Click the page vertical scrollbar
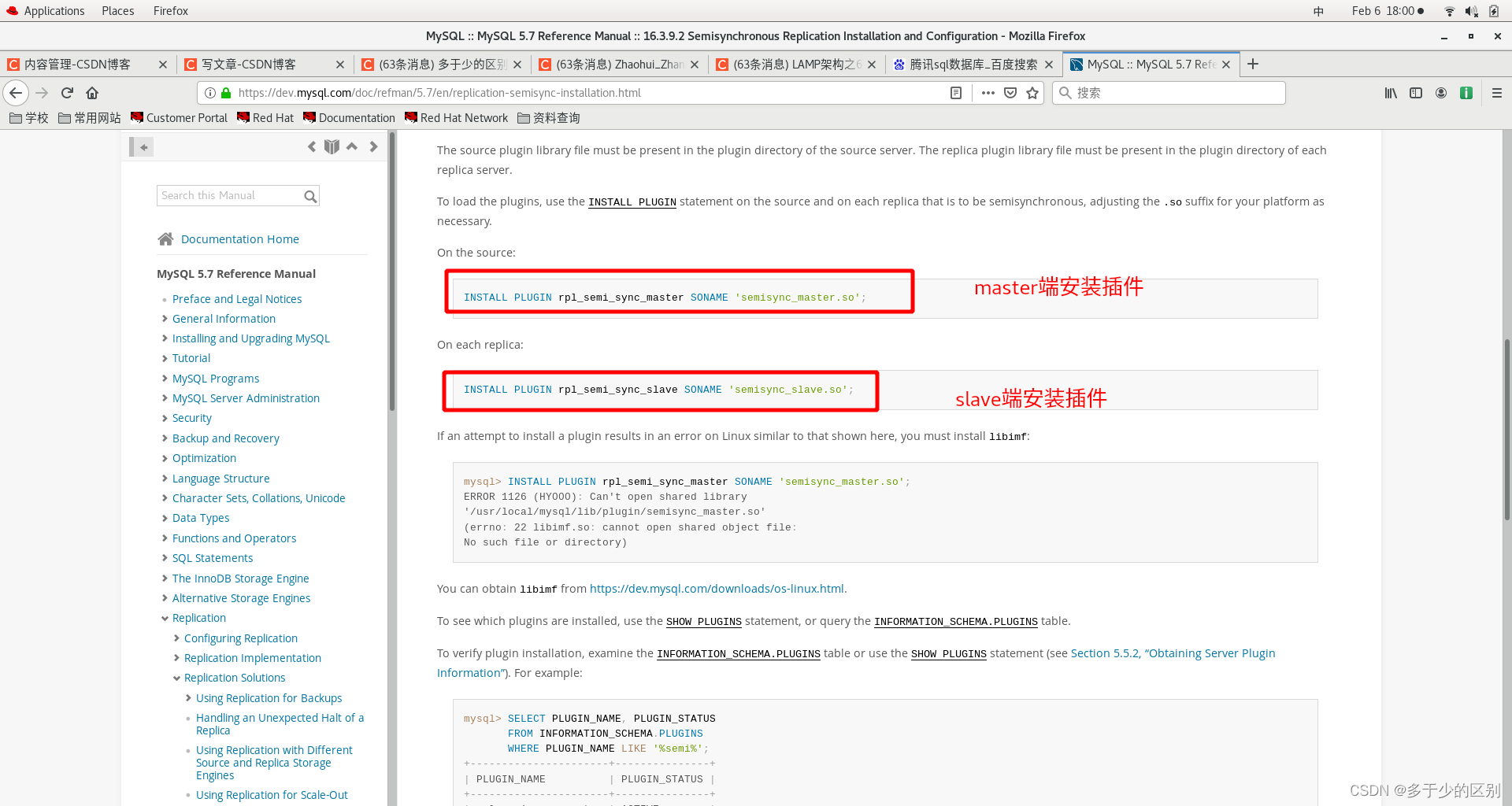The width and height of the screenshot is (1512, 806). point(1507,429)
